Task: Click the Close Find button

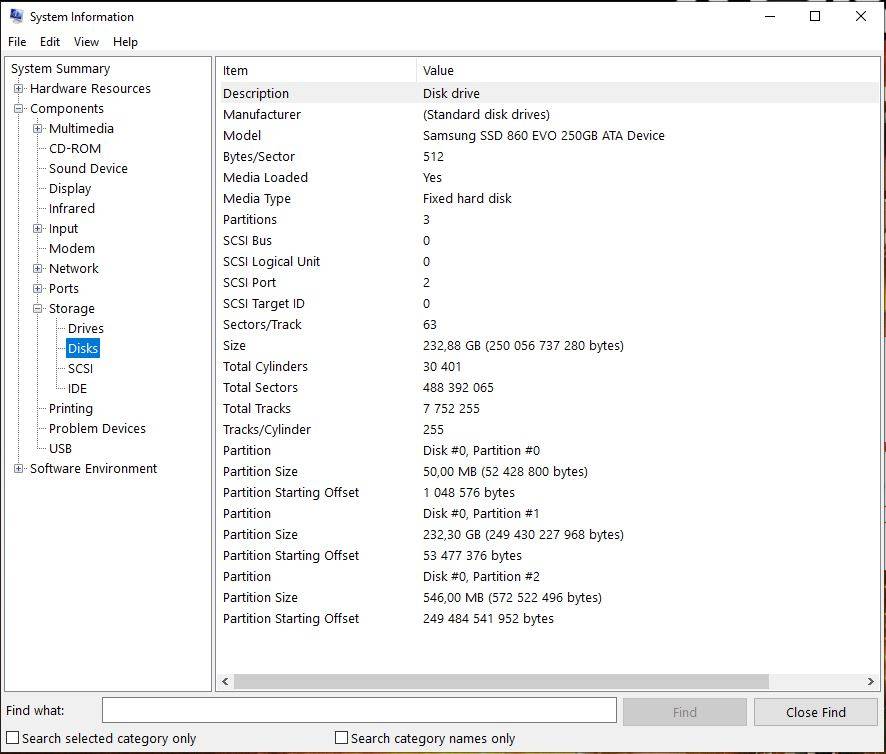Action: (815, 711)
